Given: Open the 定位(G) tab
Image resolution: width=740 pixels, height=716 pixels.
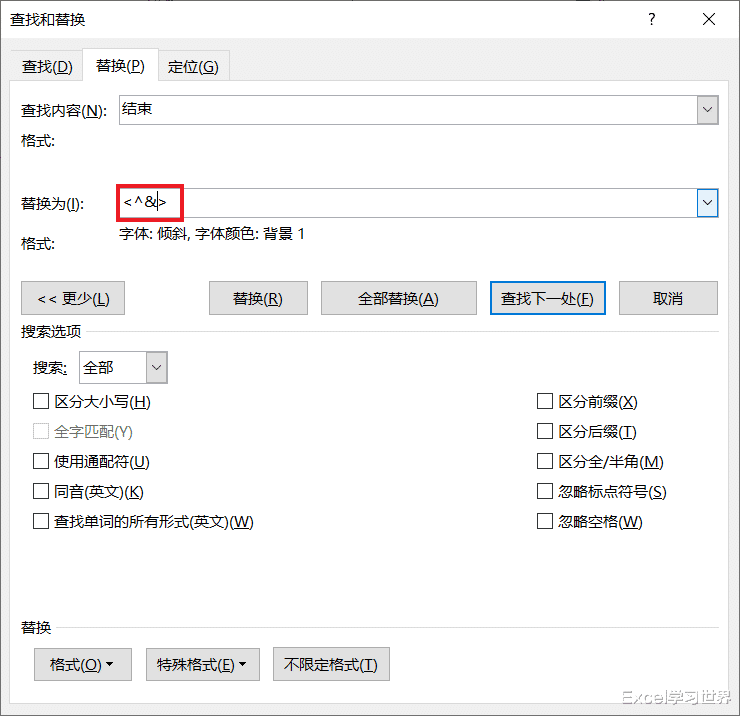Looking at the screenshot, I should tap(193, 67).
